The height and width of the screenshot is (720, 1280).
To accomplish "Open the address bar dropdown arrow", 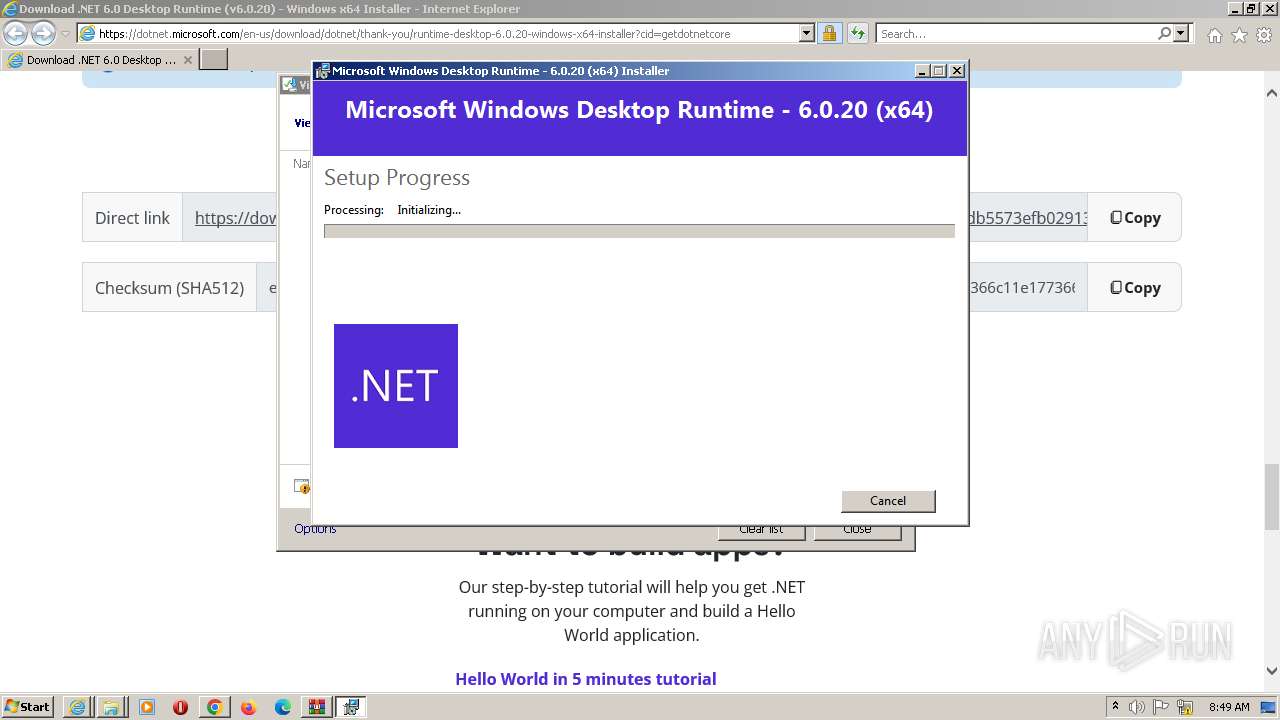I will pos(807,33).
